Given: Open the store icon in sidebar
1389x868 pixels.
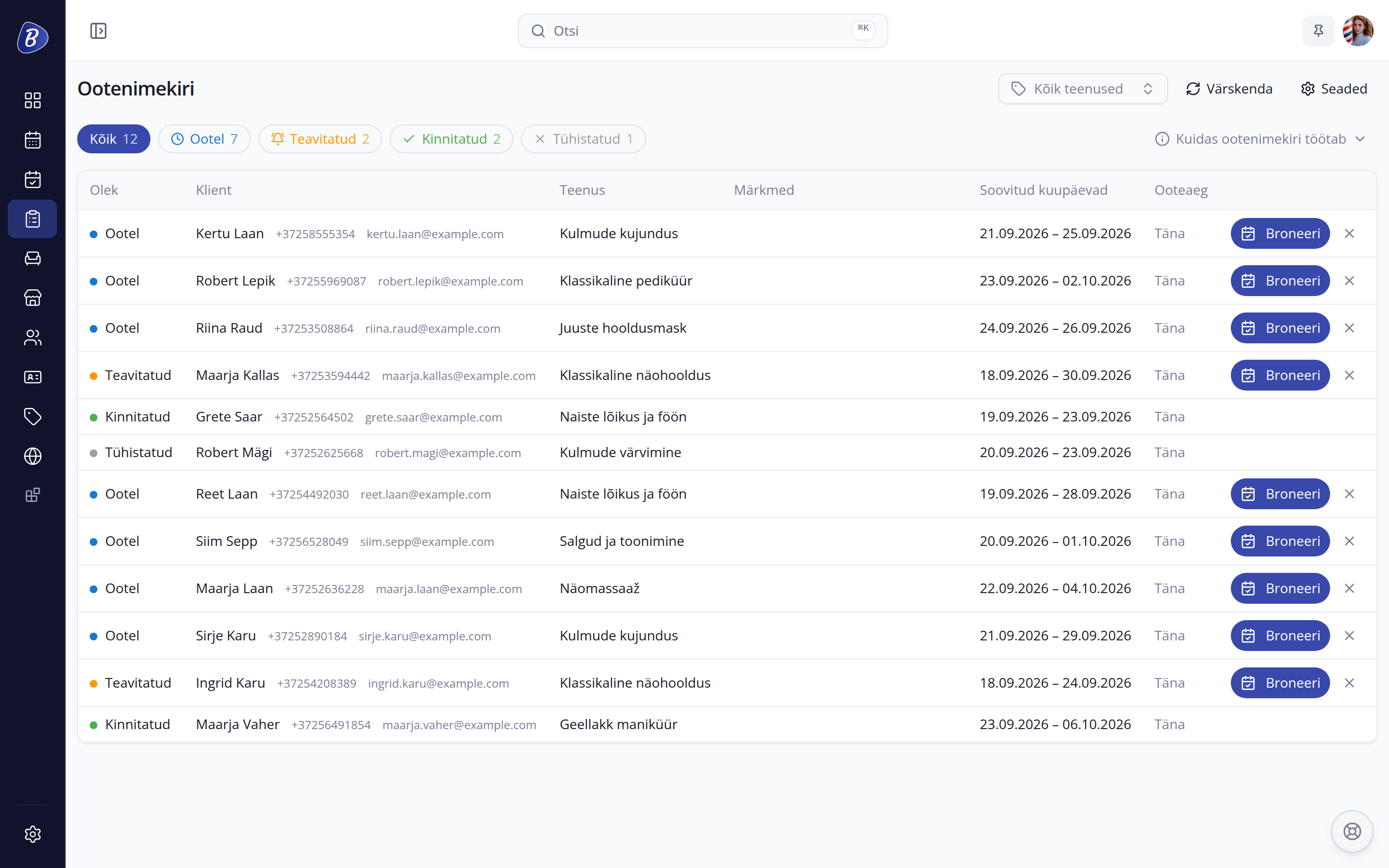Looking at the screenshot, I should 33,298.
